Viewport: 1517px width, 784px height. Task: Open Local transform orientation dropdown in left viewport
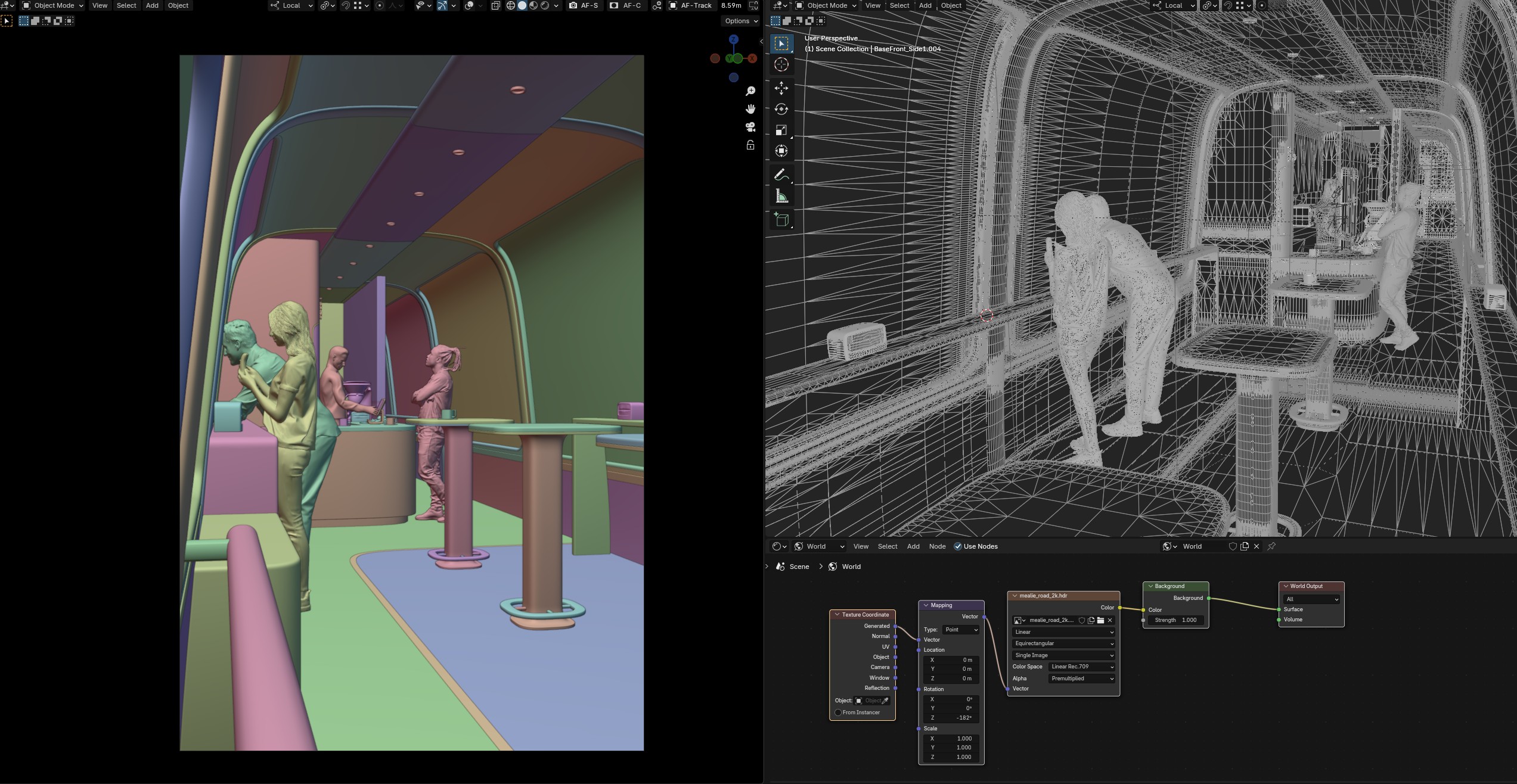coord(291,5)
